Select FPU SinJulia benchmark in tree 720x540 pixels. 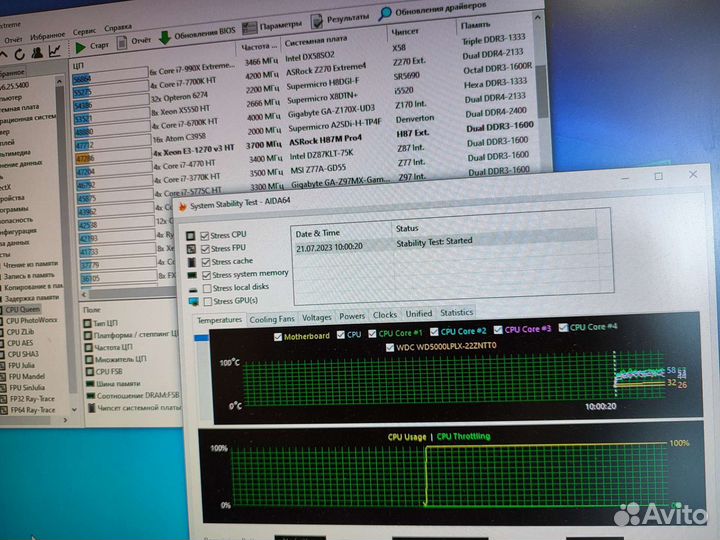click(x=27, y=387)
